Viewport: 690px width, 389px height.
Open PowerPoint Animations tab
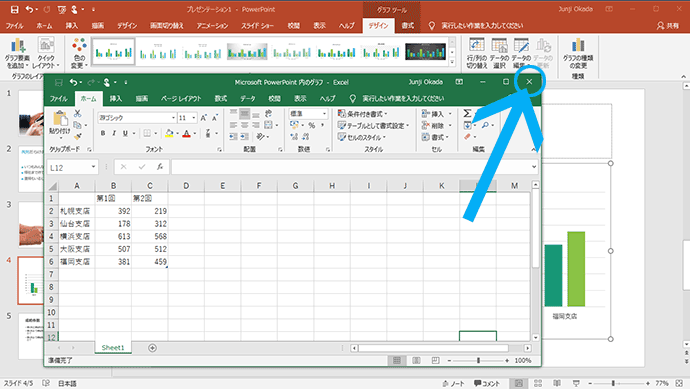[212, 26]
